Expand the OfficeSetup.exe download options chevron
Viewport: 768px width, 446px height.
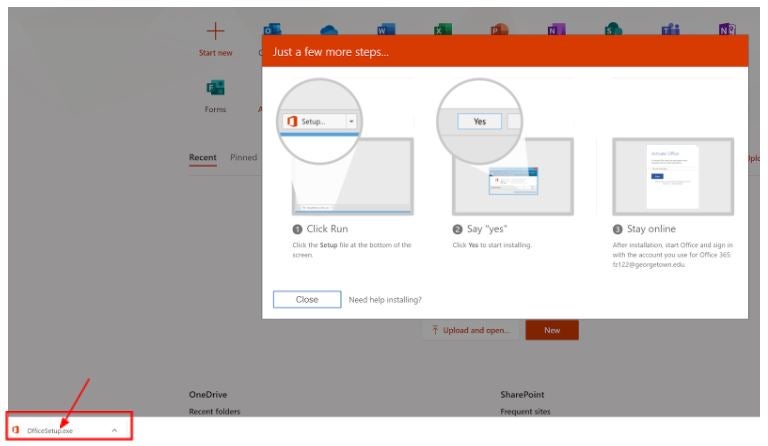click(114, 430)
